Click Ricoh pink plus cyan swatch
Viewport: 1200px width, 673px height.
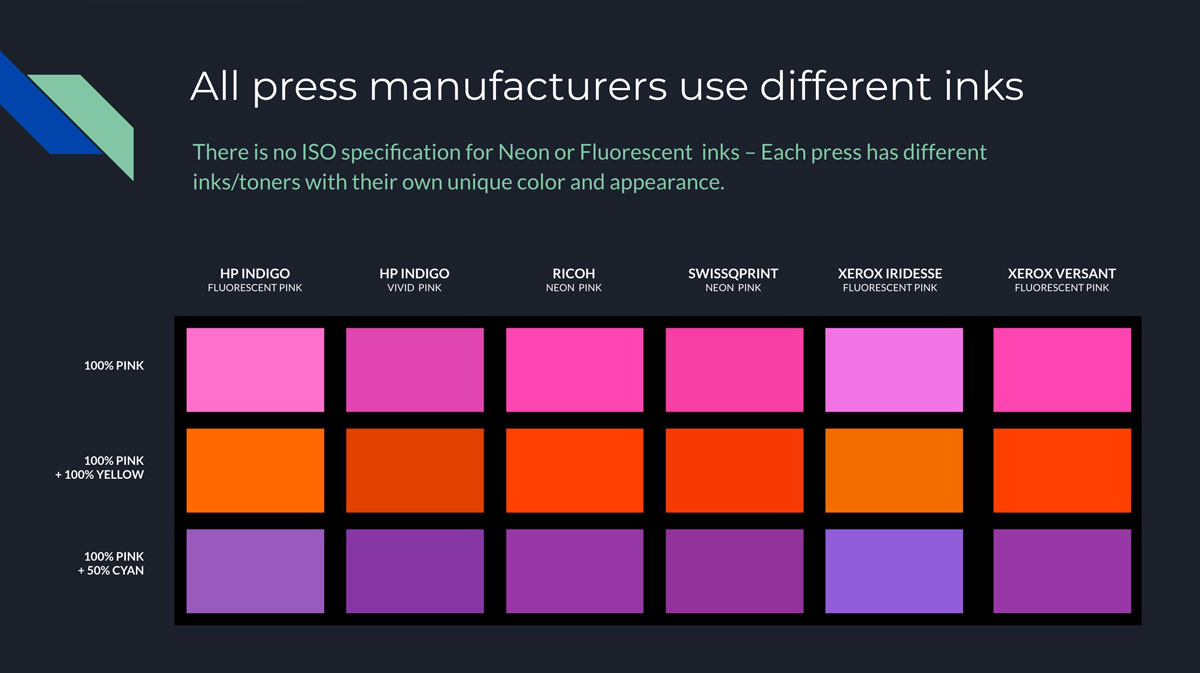click(x=575, y=571)
